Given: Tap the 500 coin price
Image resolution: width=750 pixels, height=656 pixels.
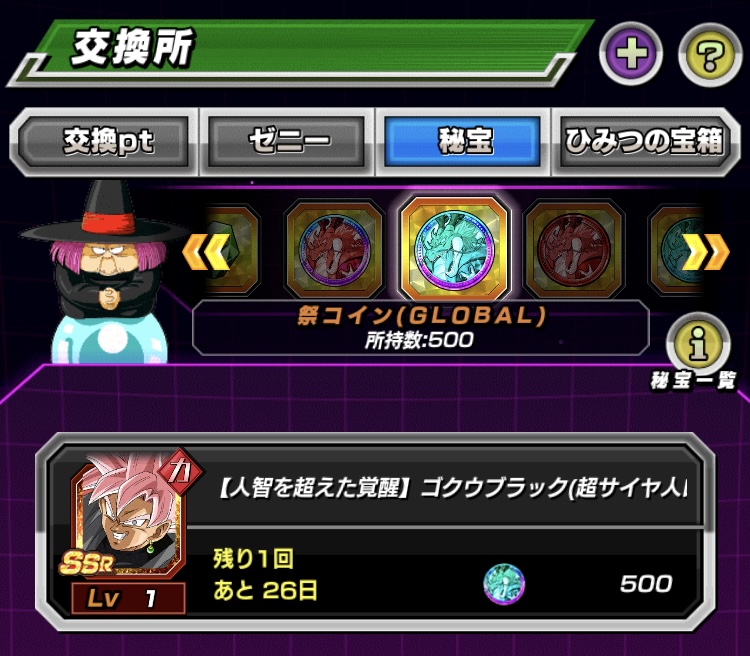Looking at the screenshot, I should click(x=646, y=584).
